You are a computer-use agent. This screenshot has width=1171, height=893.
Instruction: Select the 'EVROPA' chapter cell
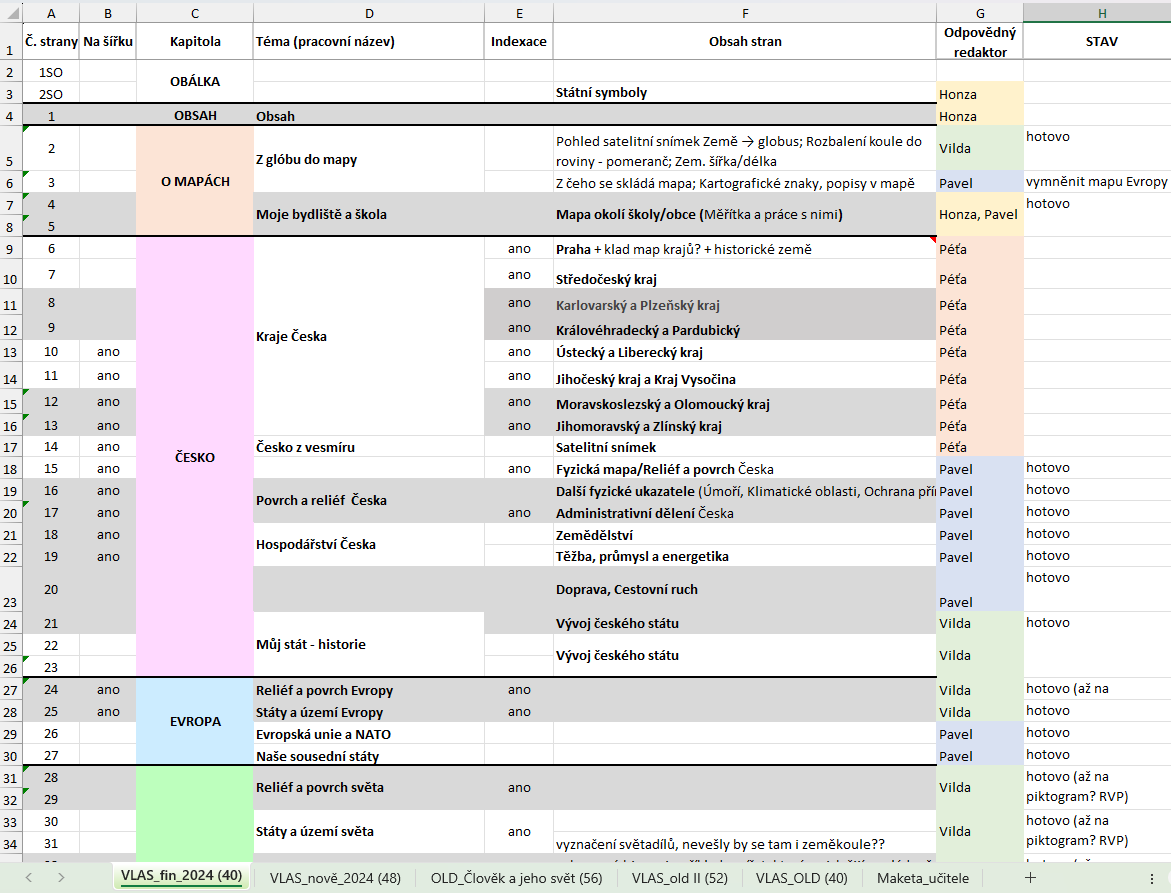195,721
